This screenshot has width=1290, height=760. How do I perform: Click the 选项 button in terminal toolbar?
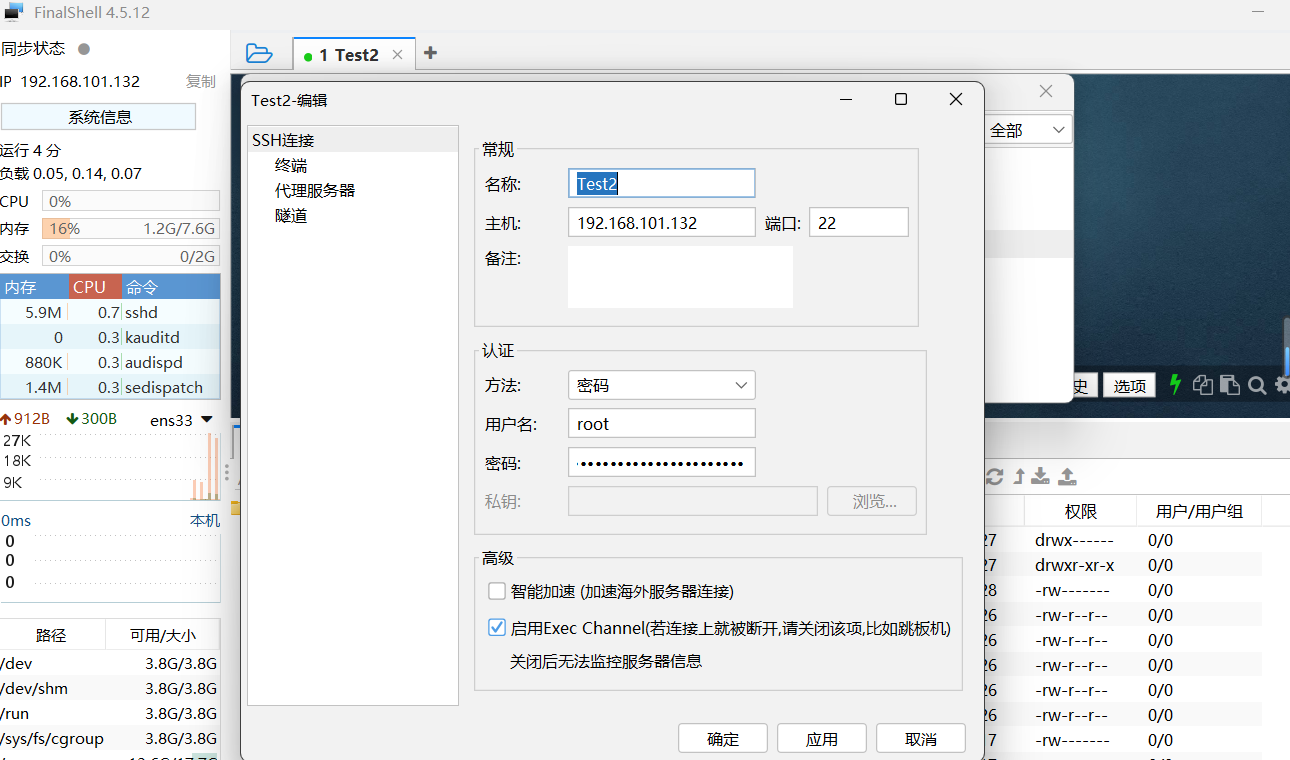[x=1130, y=386]
